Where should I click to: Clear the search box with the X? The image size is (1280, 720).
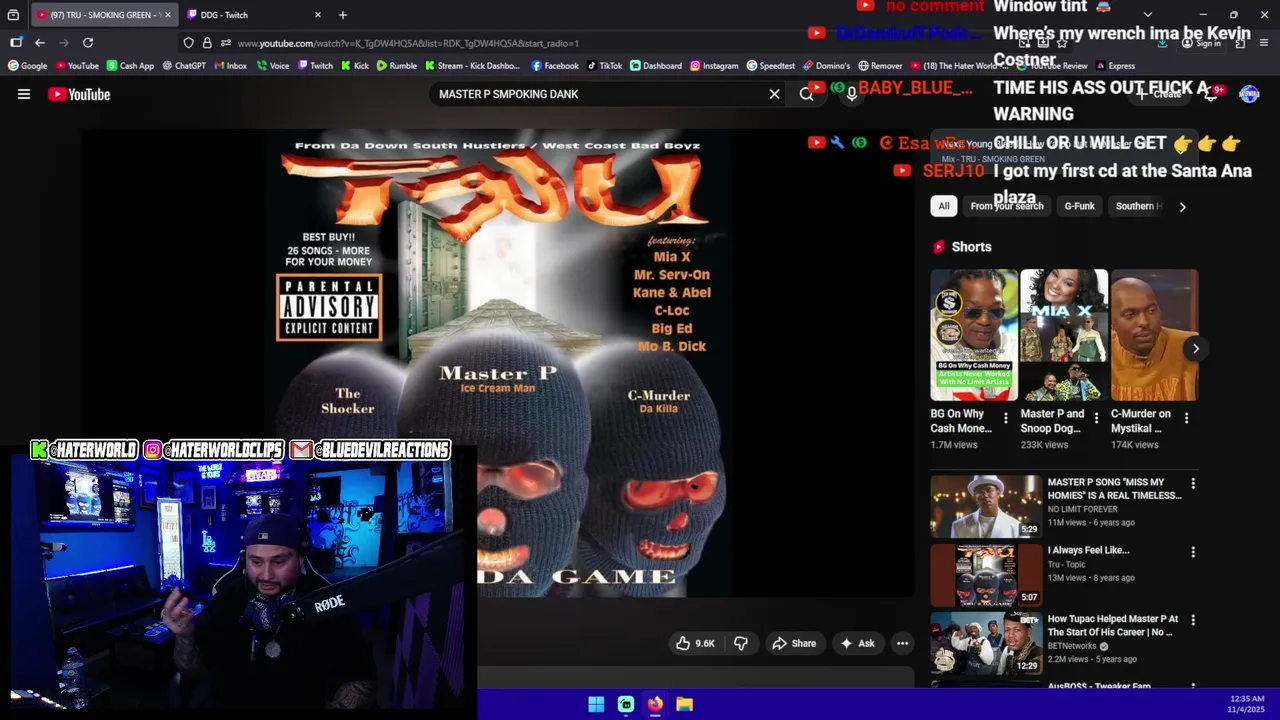click(774, 94)
